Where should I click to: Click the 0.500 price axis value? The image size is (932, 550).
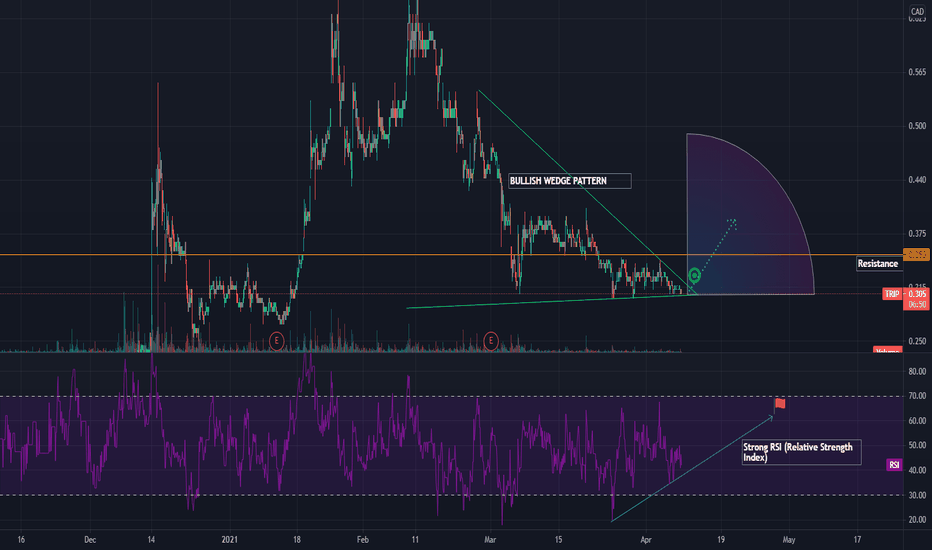coord(917,126)
